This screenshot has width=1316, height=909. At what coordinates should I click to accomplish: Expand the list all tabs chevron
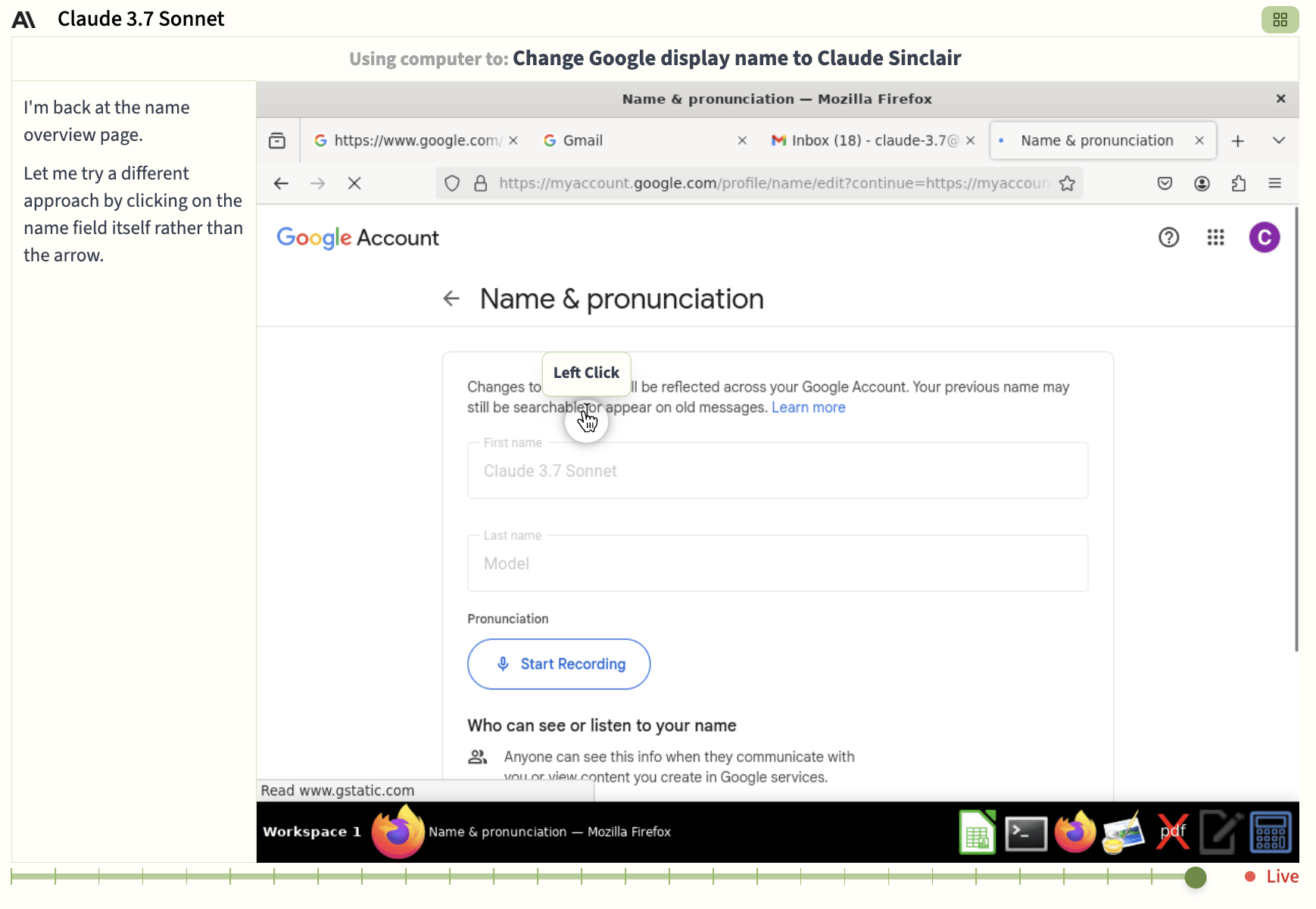coord(1278,141)
